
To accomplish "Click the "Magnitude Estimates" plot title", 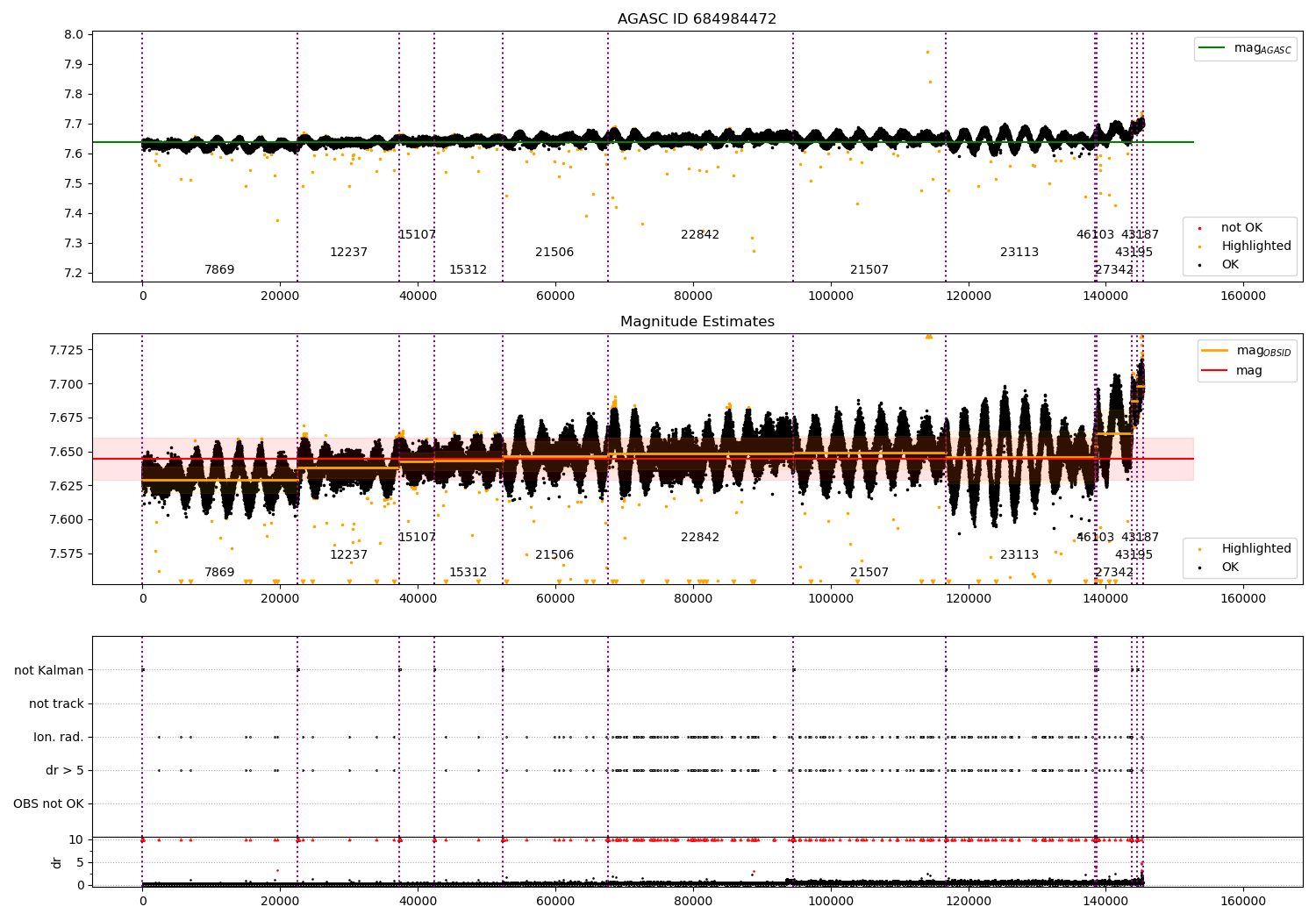I will tap(697, 322).
